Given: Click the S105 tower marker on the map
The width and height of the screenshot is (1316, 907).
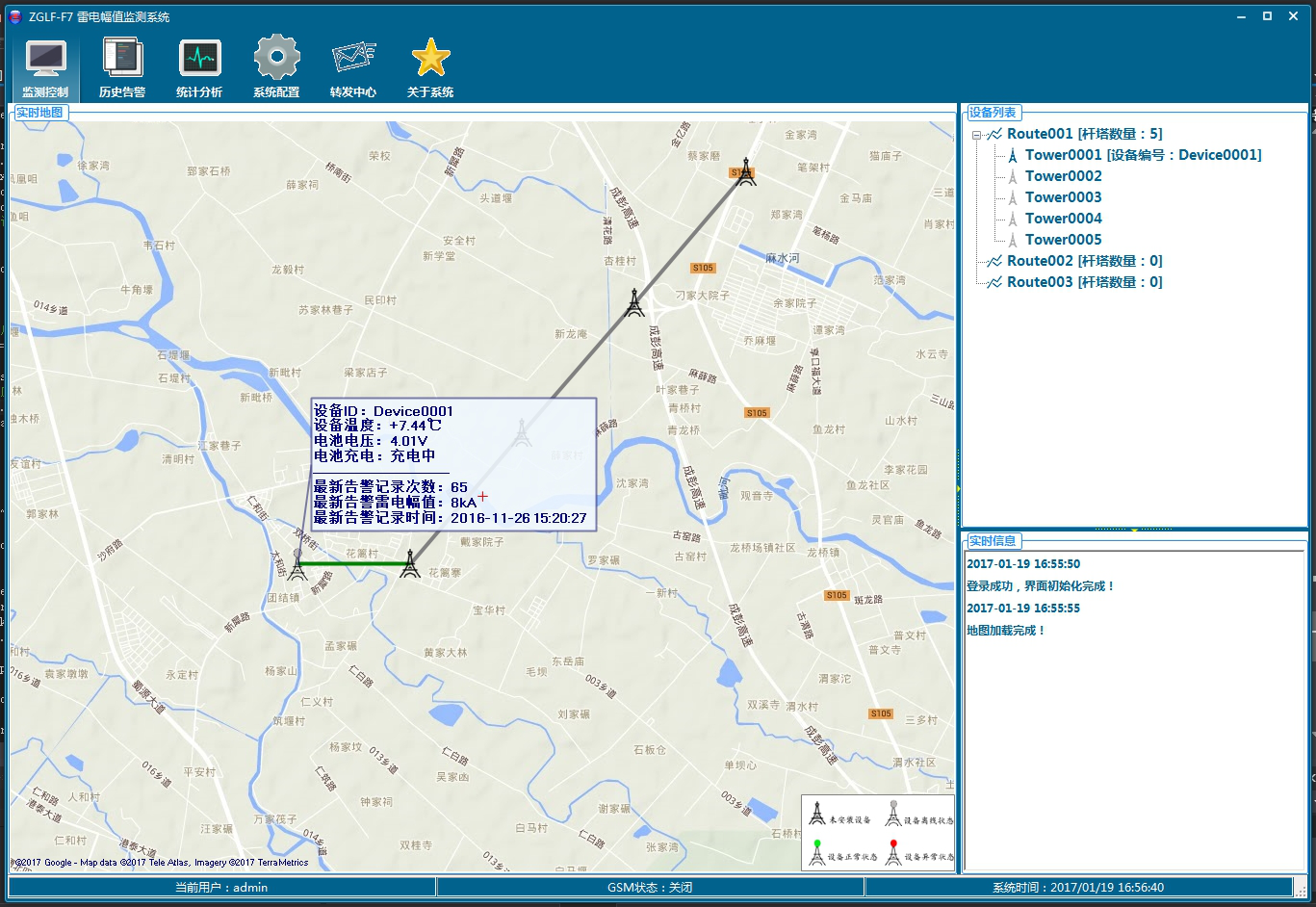Looking at the screenshot, I should click(745, 172).
